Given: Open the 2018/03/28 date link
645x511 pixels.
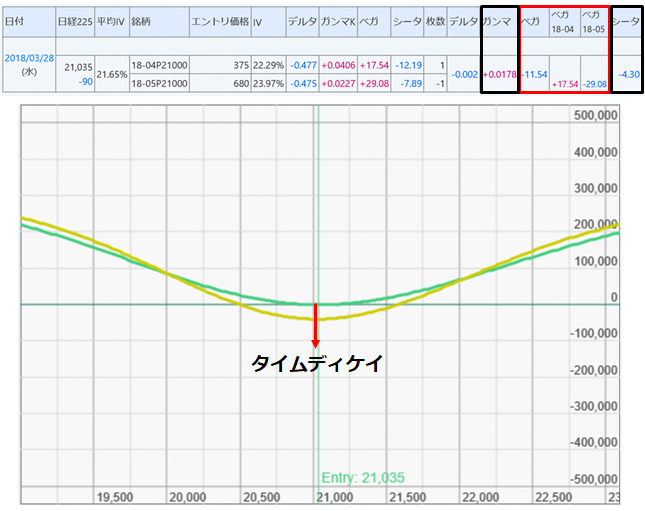Looking at the screenshot, I should (29, 58).
